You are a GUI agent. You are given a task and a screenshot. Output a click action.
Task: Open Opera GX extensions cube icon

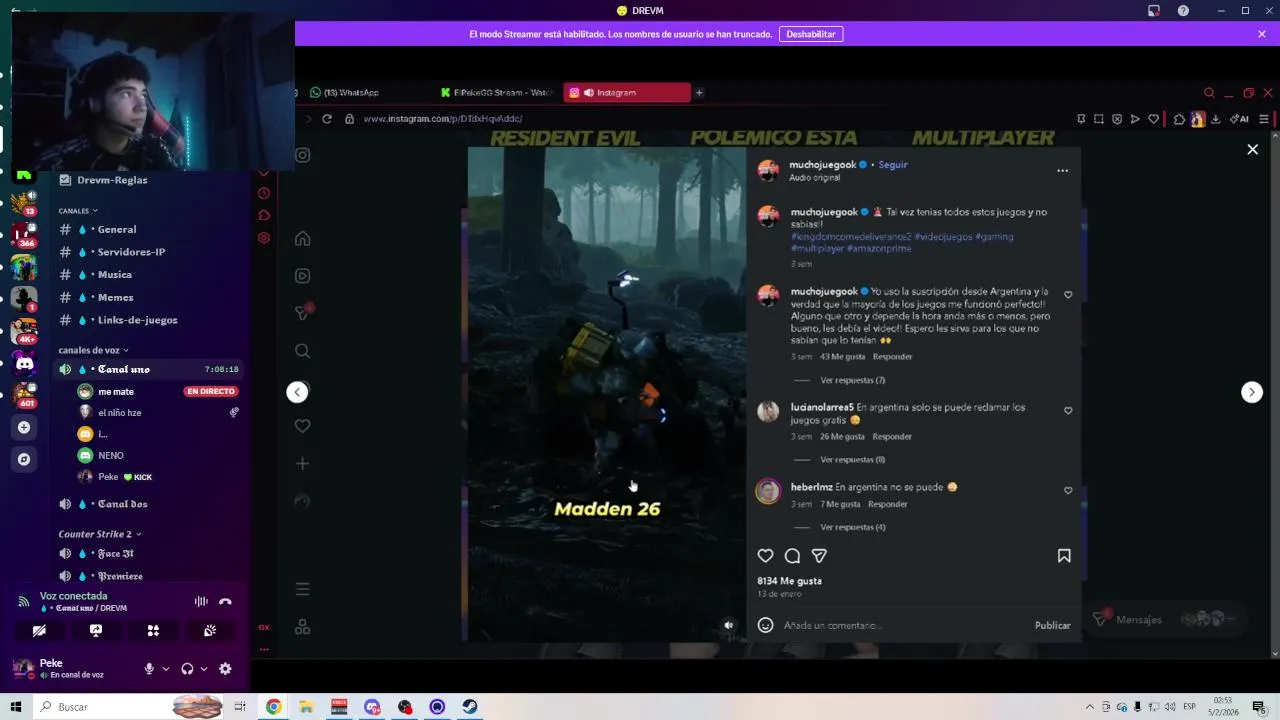coord(1179,119)
